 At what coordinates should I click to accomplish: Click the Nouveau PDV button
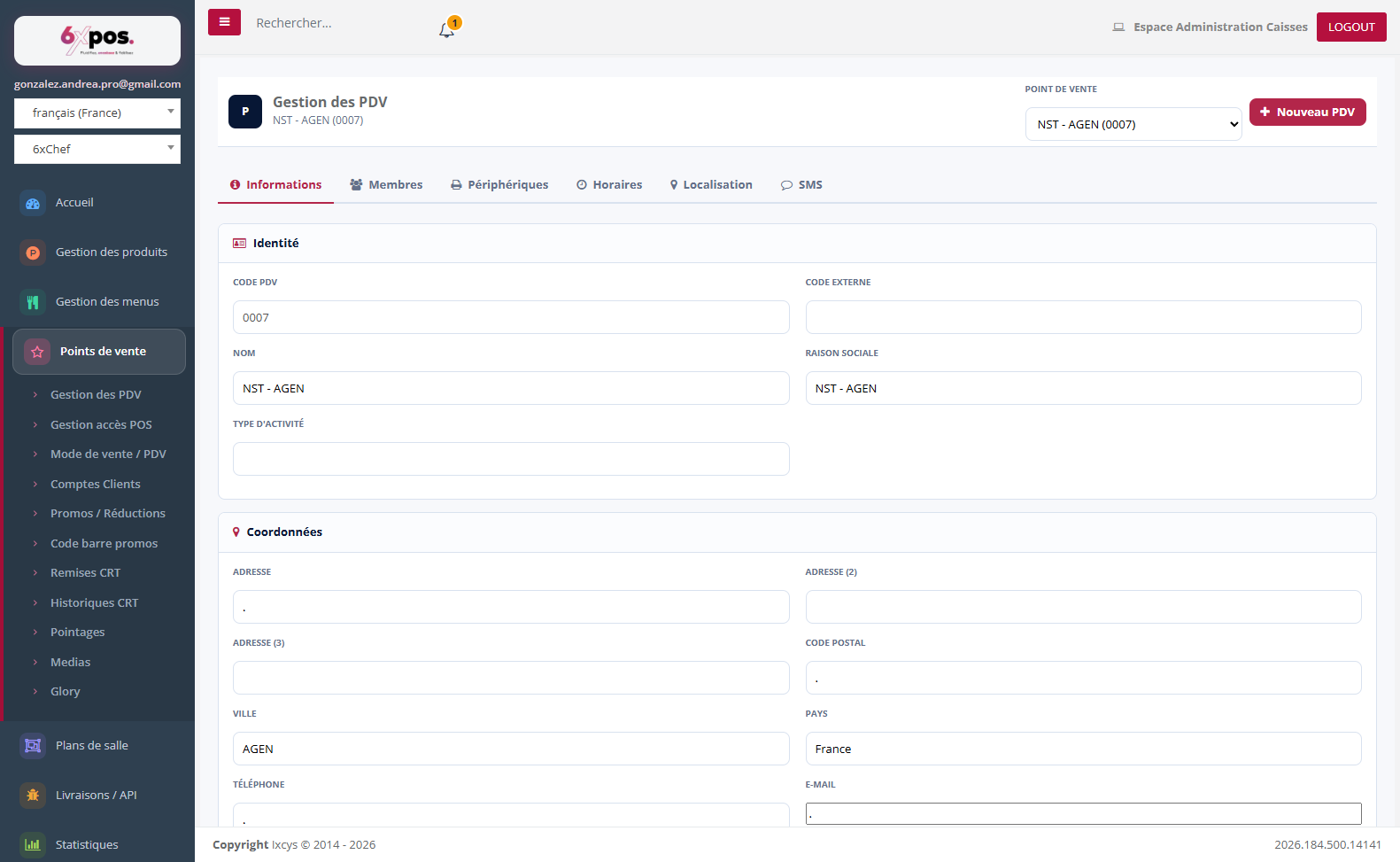coord(1307,113)
